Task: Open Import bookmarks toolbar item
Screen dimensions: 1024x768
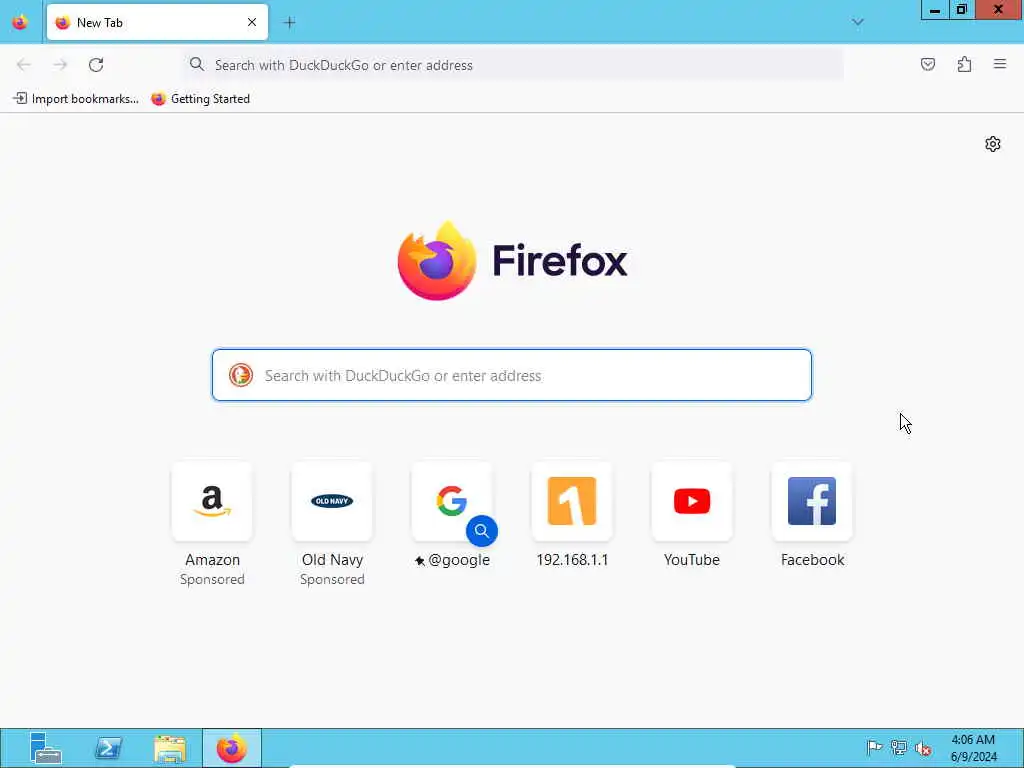Action: [76, 99]
